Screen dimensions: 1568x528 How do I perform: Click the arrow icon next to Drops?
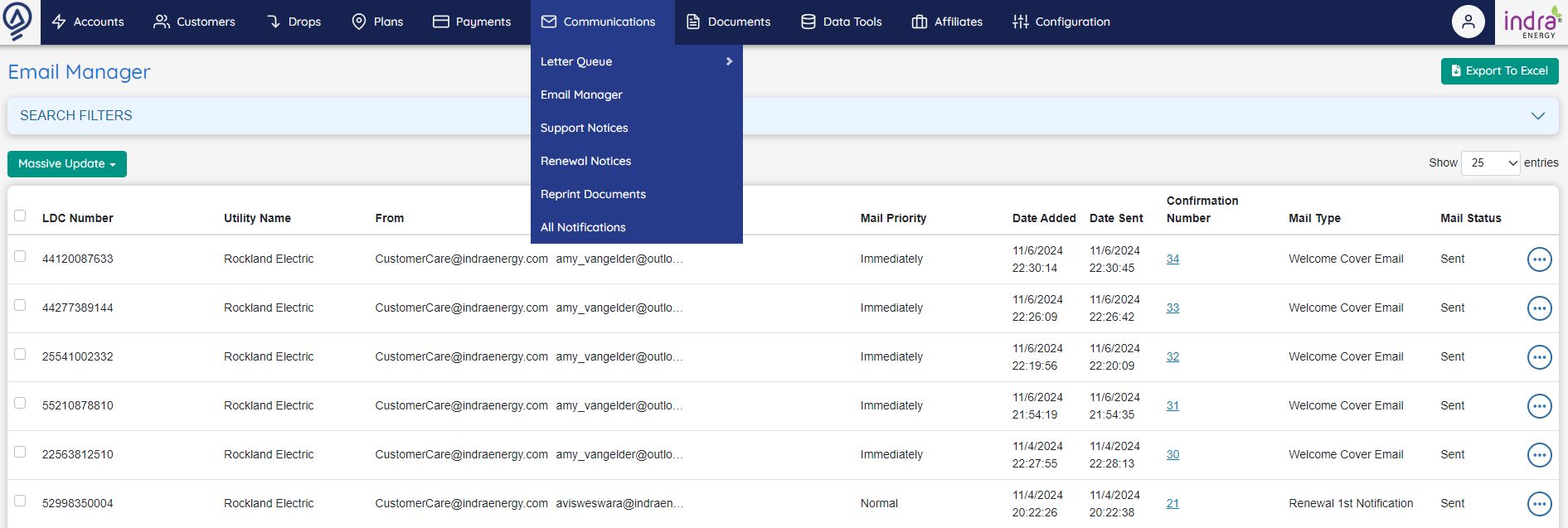(x=274, y=22)
